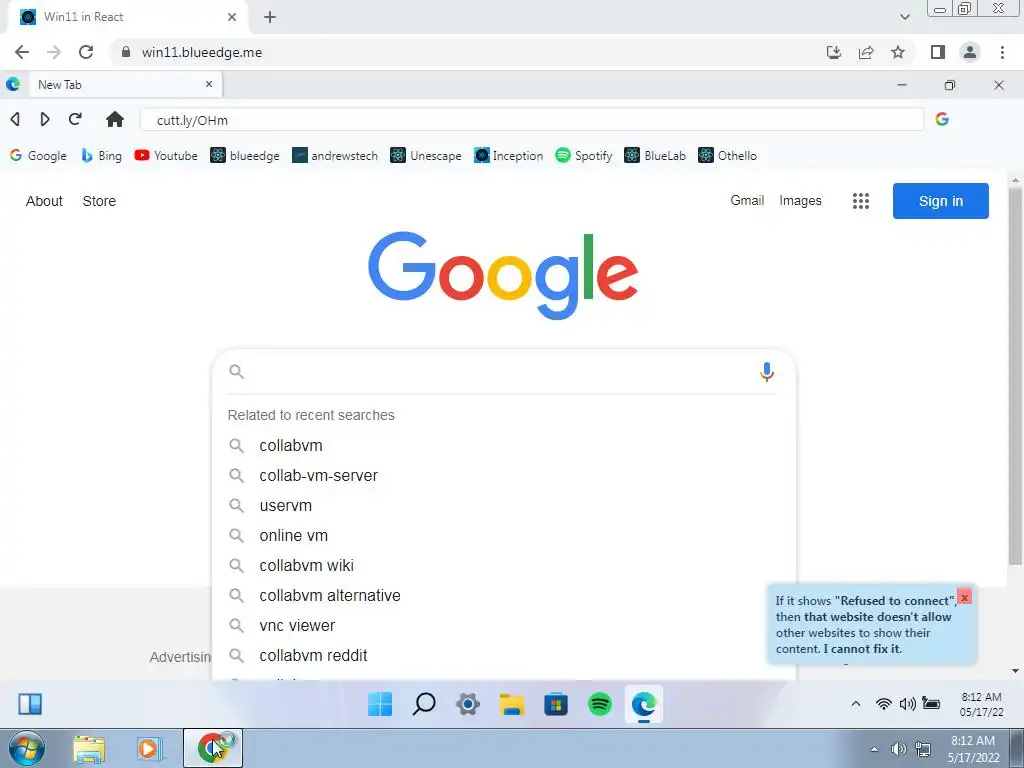The image size is (1024, 768).
Task: Click Chrome install app icon
Action: tap(834, 52)
